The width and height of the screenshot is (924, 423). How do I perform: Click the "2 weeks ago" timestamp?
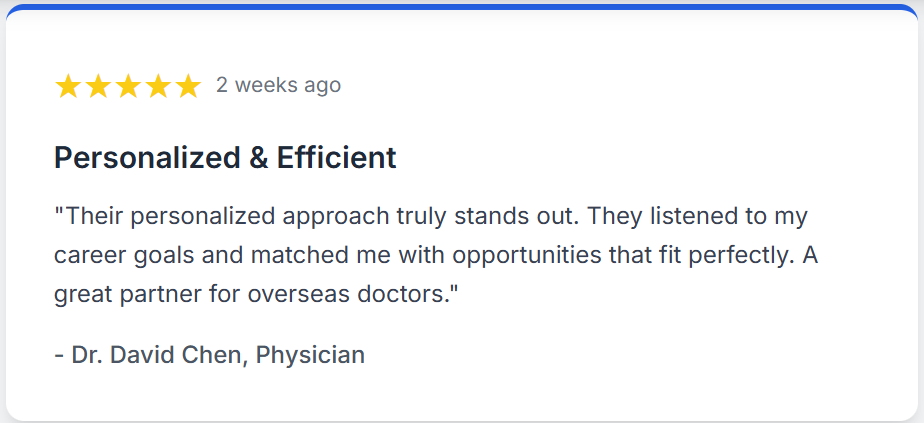[x=278, y=86]
